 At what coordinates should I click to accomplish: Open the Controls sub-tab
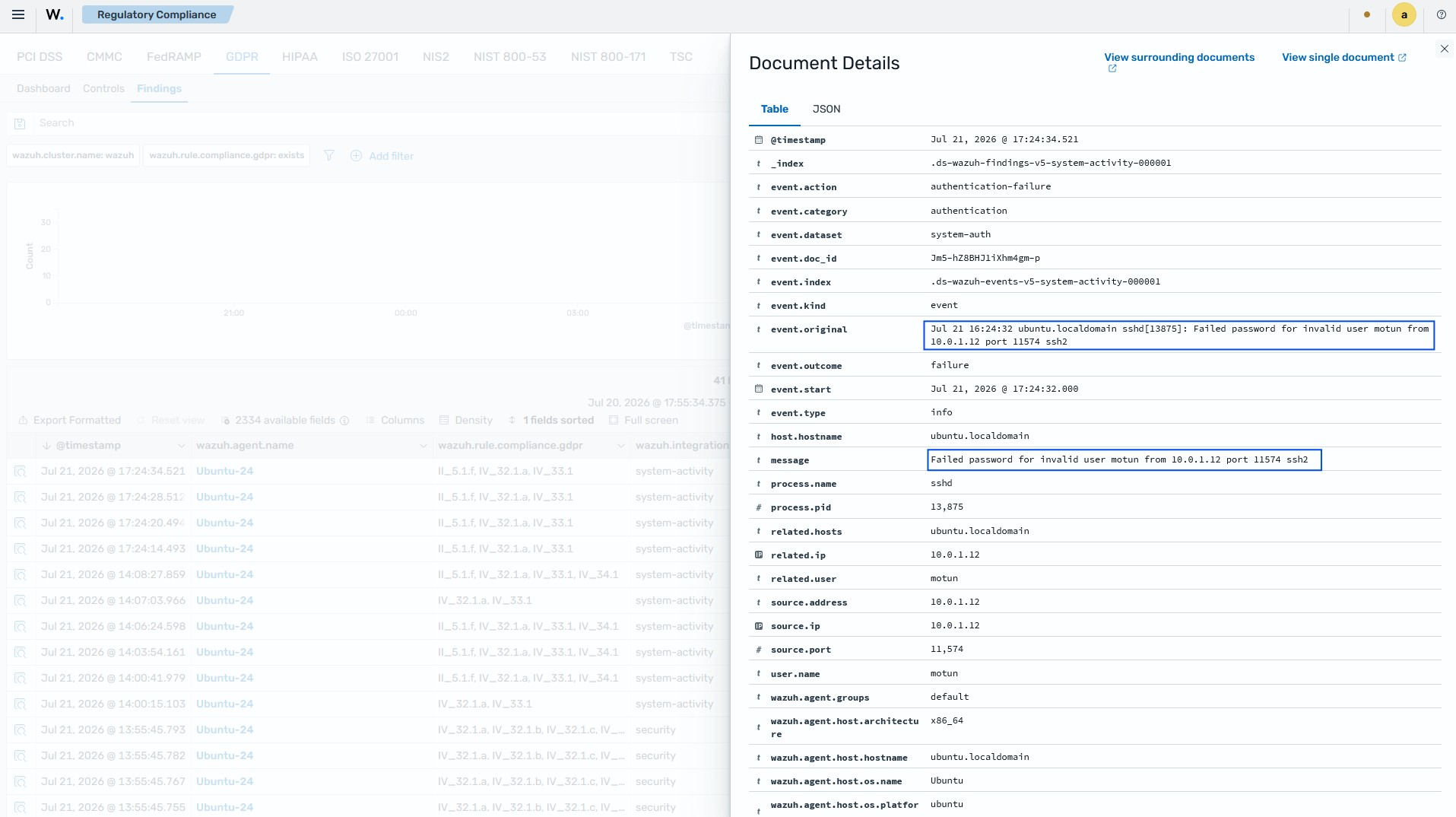pos(103,88)
